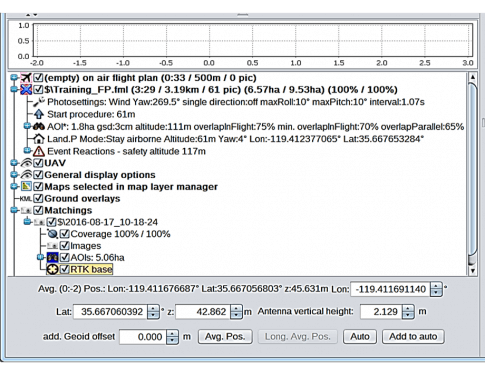The height and width of the screenshot is (375, 485).
Task: Click the z field spinner arrows
Action: click(236, 312)
